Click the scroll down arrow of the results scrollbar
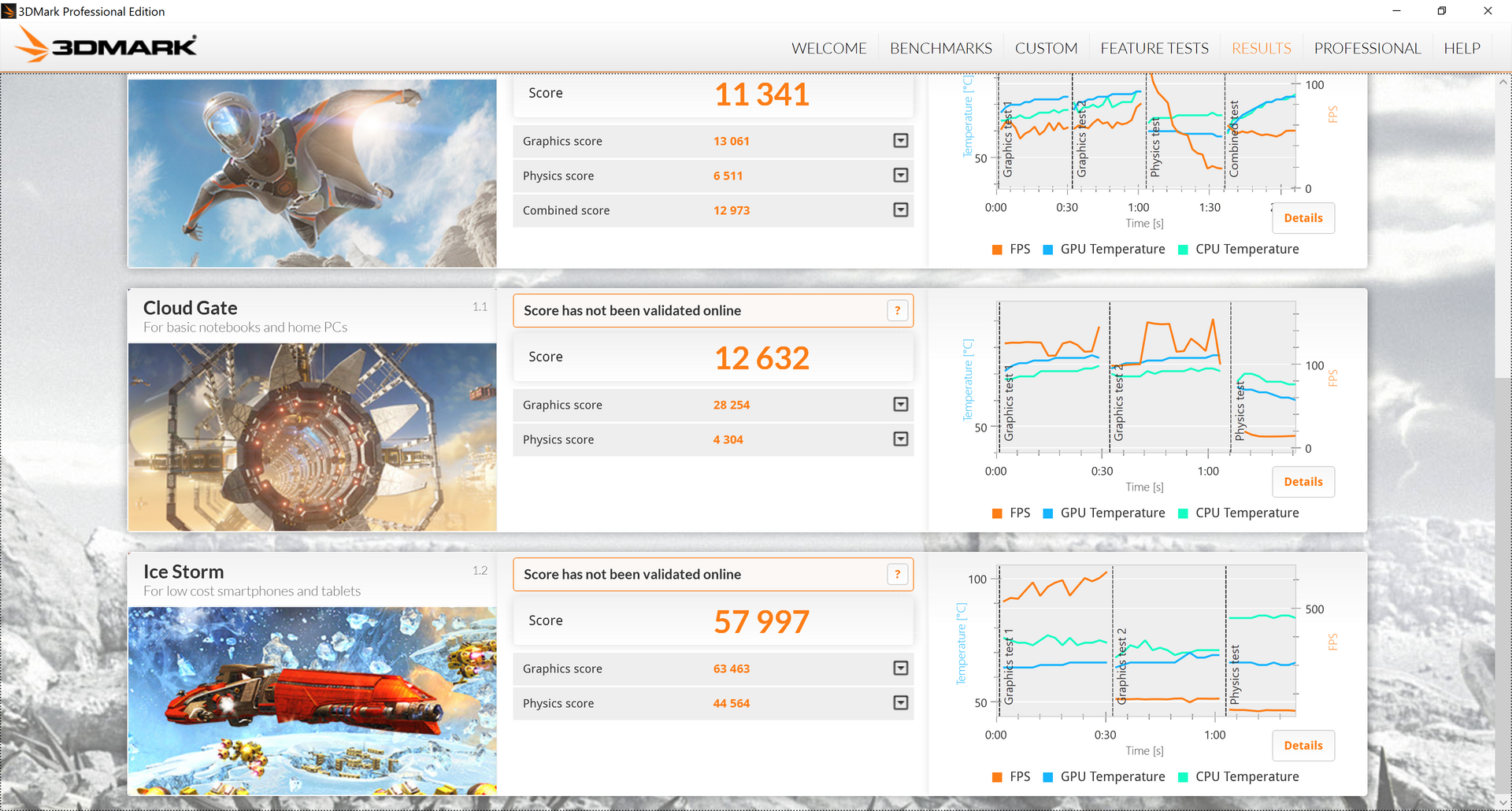 [1503, 802]
